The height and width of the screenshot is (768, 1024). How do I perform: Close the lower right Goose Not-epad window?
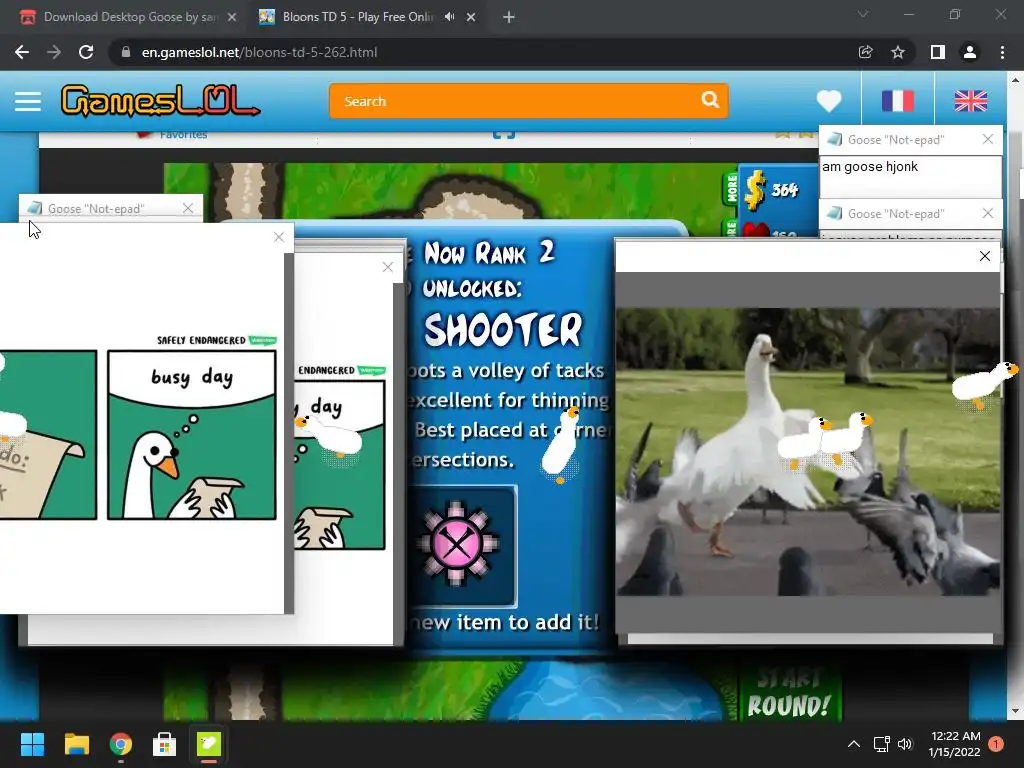point(988,213)
